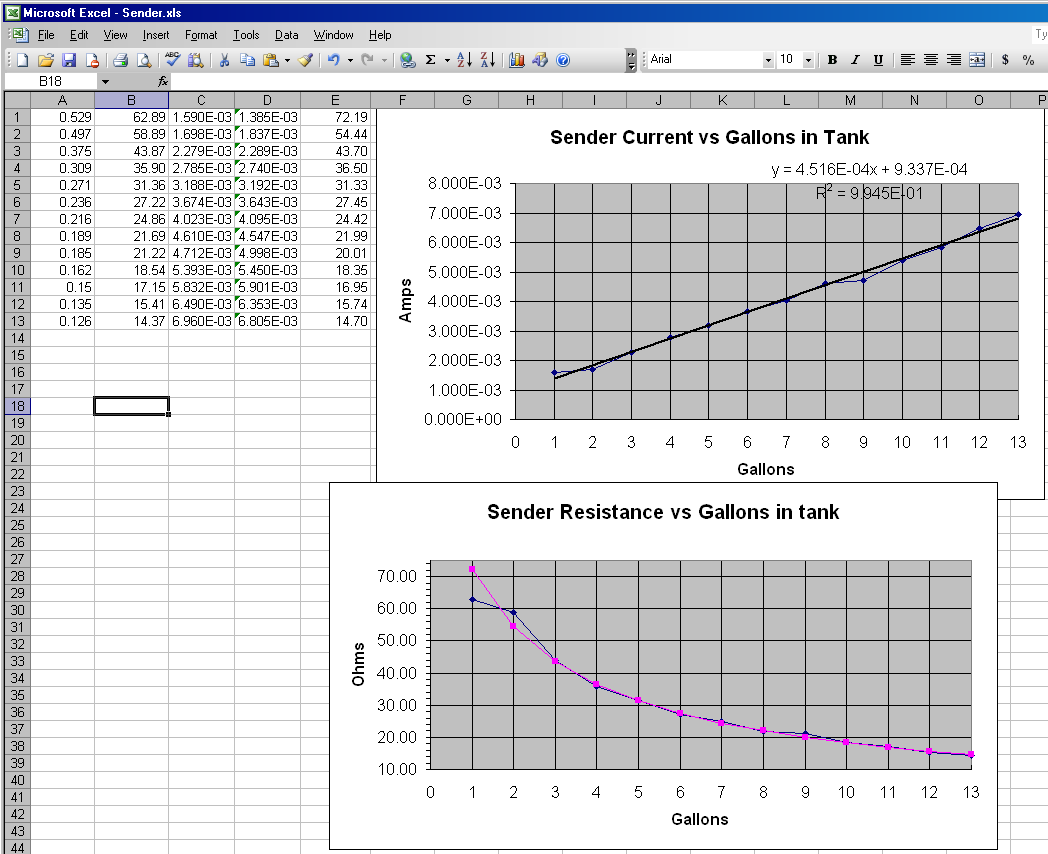
Task: Open the Insert menu
Action: click(x=156, y=35)
